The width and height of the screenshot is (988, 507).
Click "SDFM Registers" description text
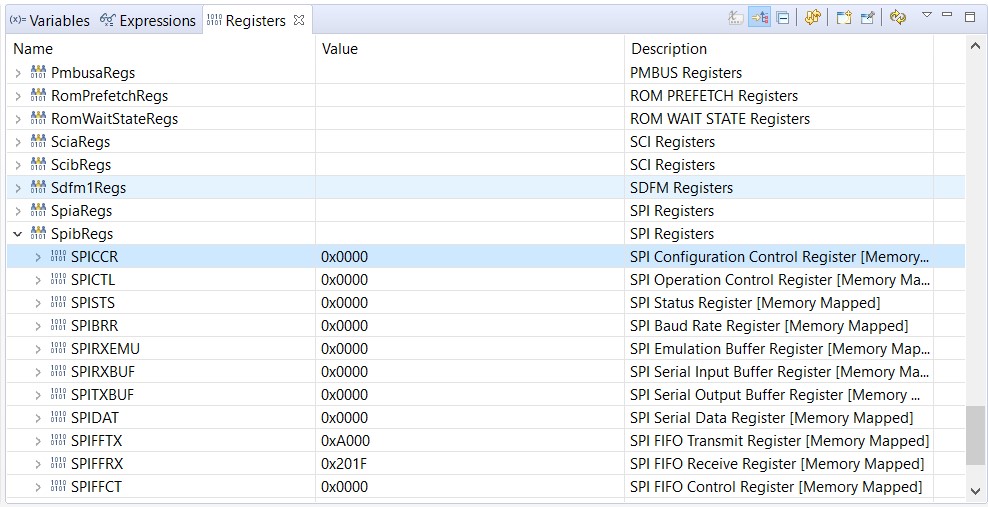click(x=682, y=188)
